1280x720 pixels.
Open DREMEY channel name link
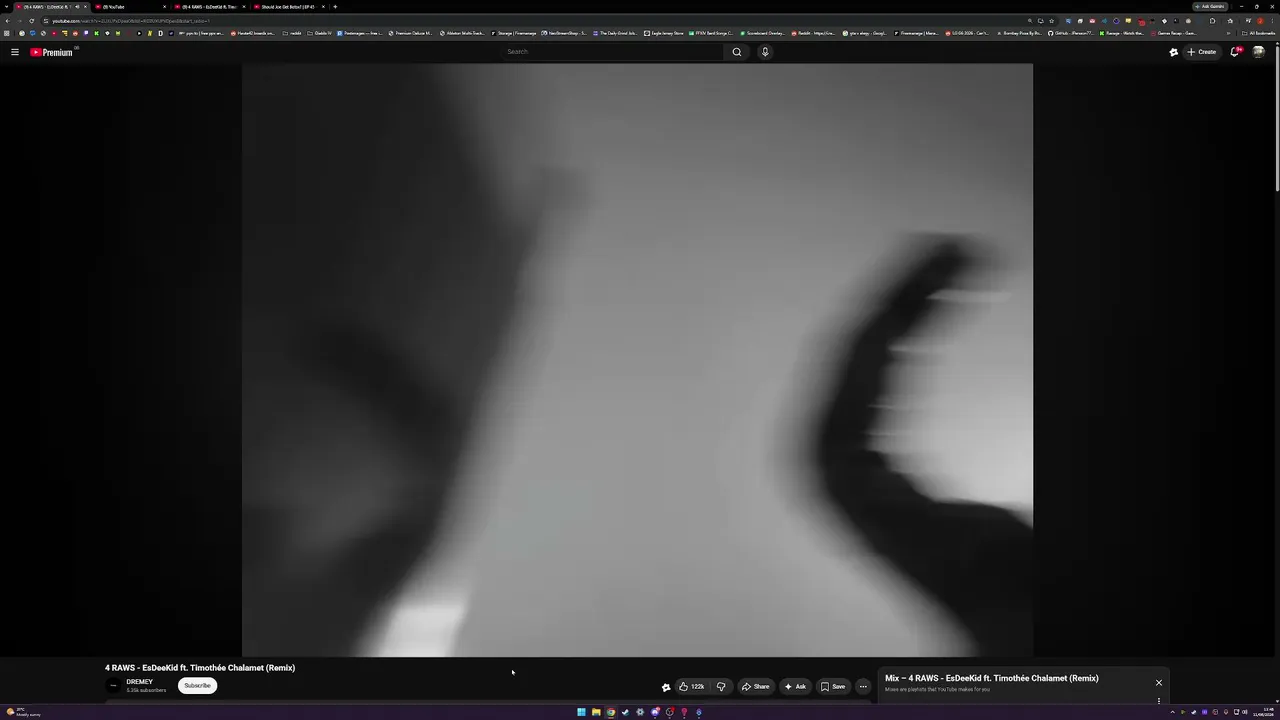[x=140, y=682]
